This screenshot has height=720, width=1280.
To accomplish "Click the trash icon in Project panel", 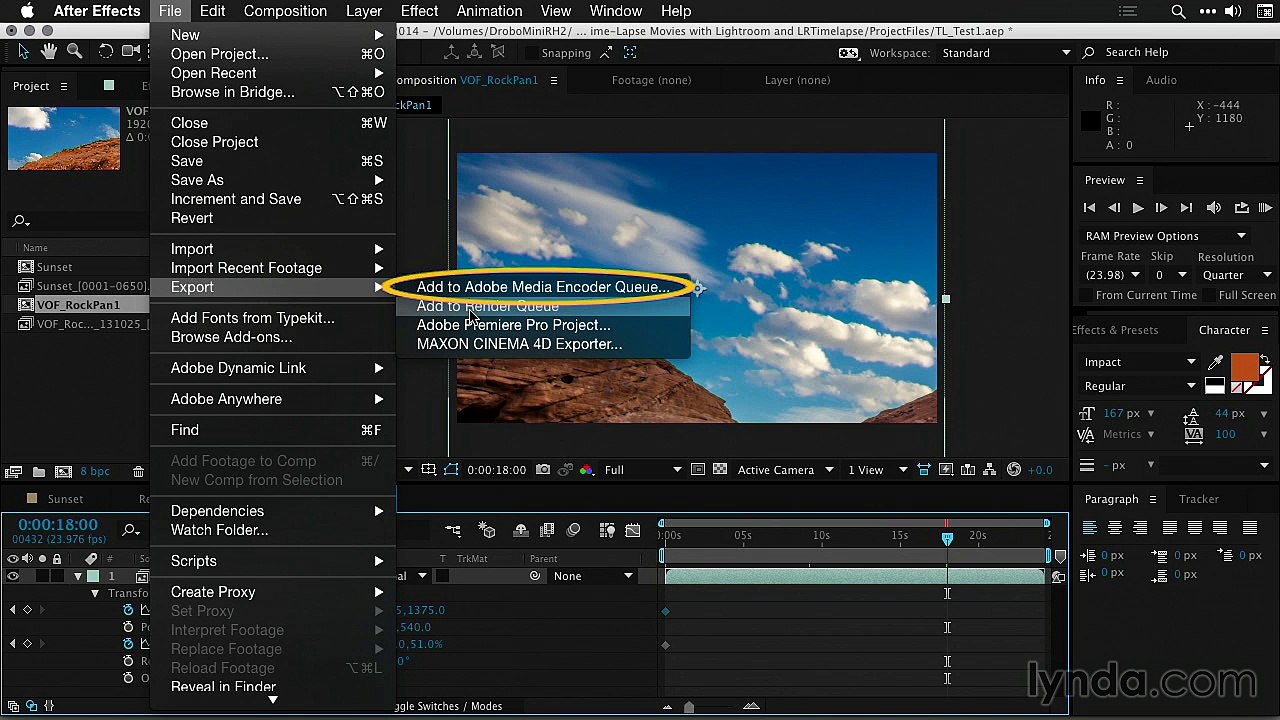I will (x=139, y=471).
